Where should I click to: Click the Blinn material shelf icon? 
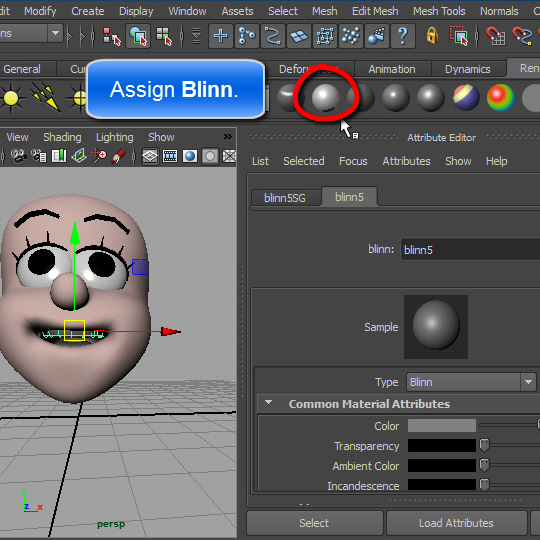pos(325,97)
